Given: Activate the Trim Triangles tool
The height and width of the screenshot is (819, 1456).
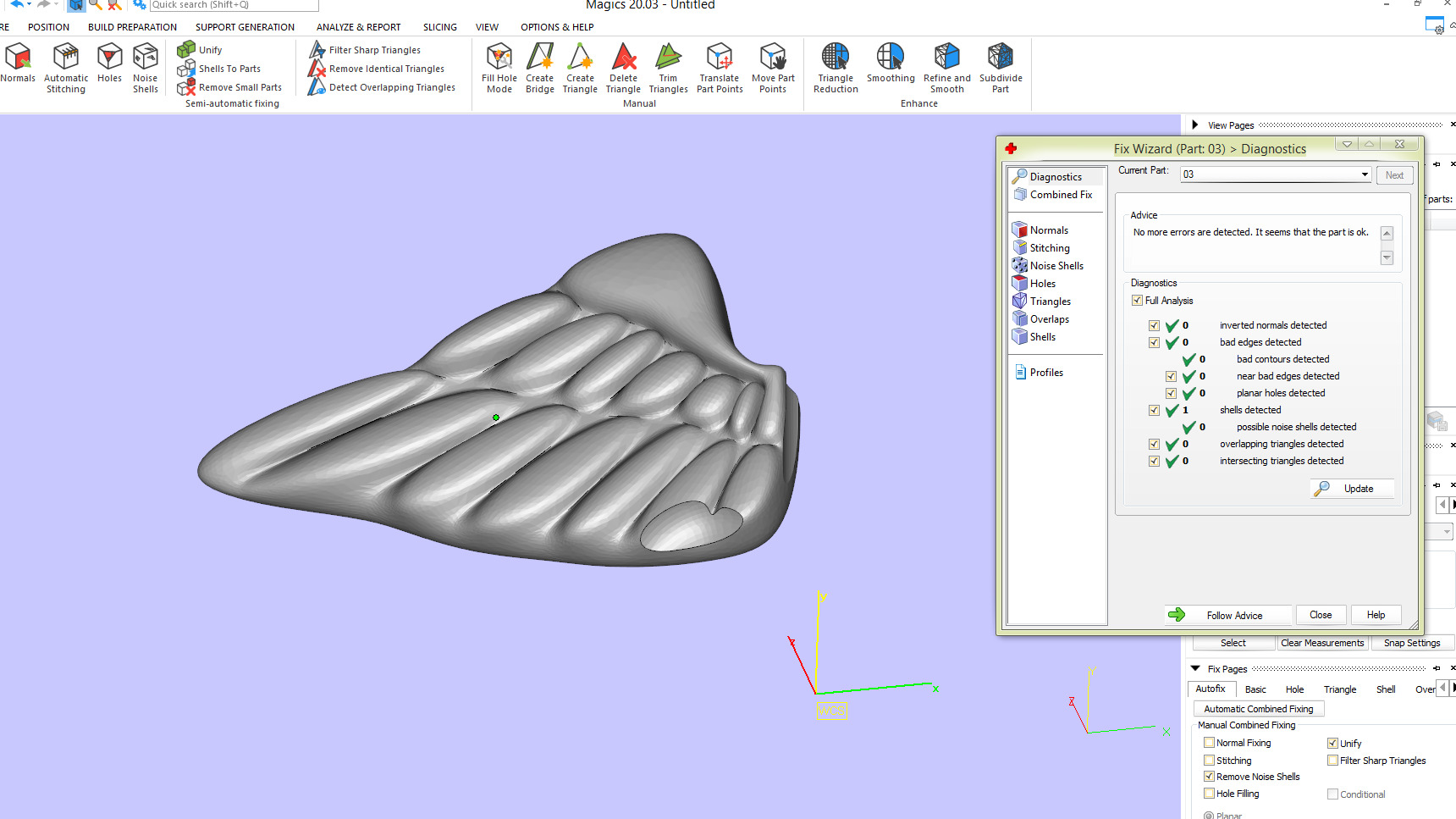Looking at the screenshot, I should [x=669, y=68].
